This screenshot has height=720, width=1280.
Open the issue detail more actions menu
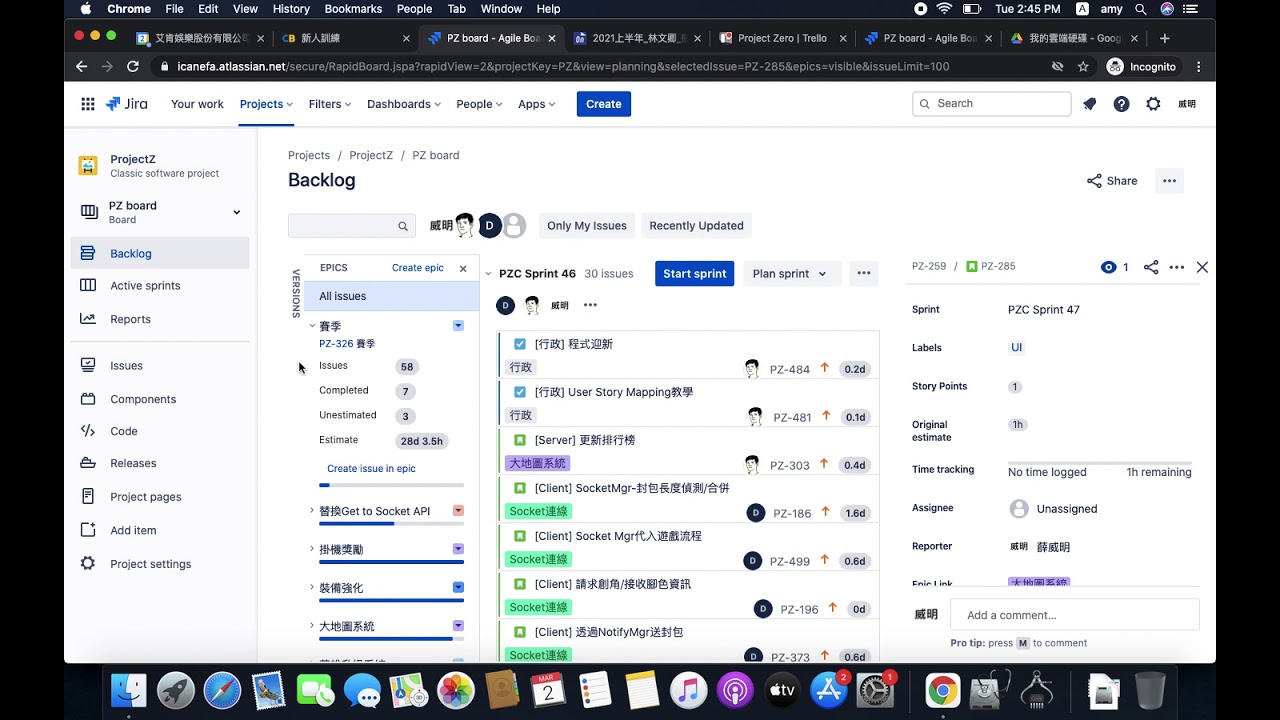pos(1177,267)
